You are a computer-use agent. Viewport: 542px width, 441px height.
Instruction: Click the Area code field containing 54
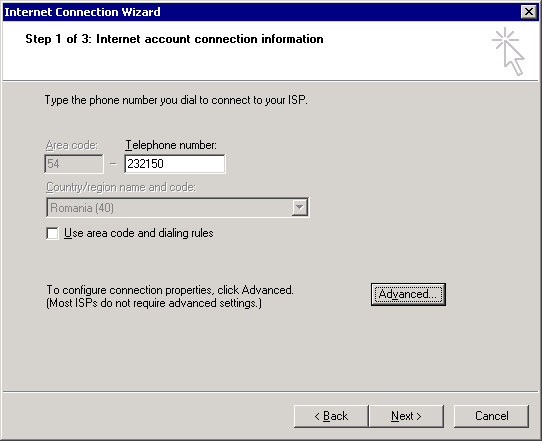point(74,164)
